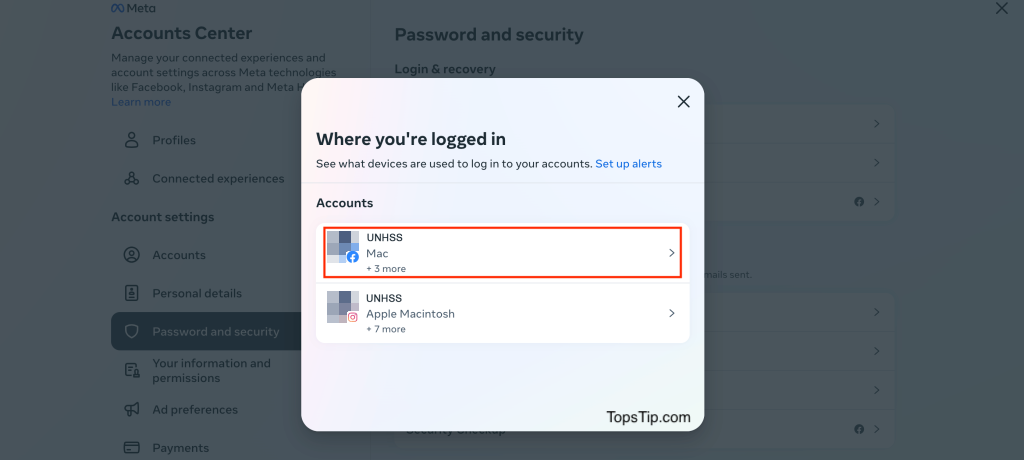Image resolution: width=1024 pixels, height=460 pixels.
Task: Click the Personal details ID card icon
Action: click(132, 293)
